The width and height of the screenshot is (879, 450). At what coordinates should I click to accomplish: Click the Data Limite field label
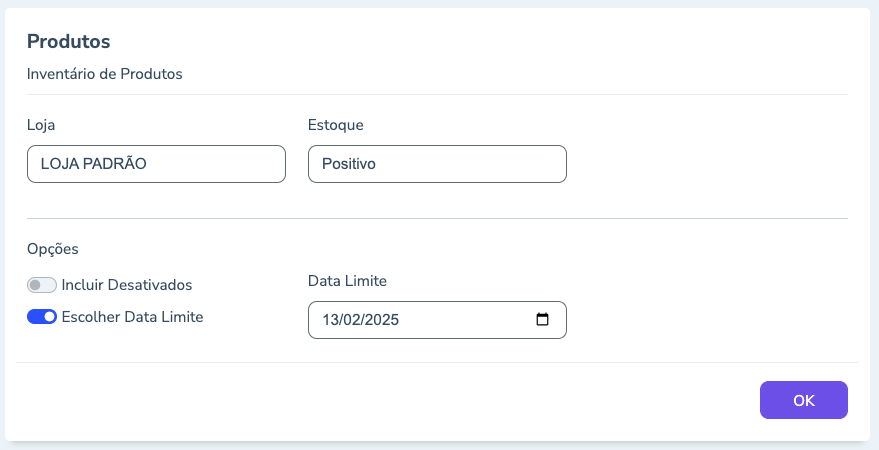[347, 281]
